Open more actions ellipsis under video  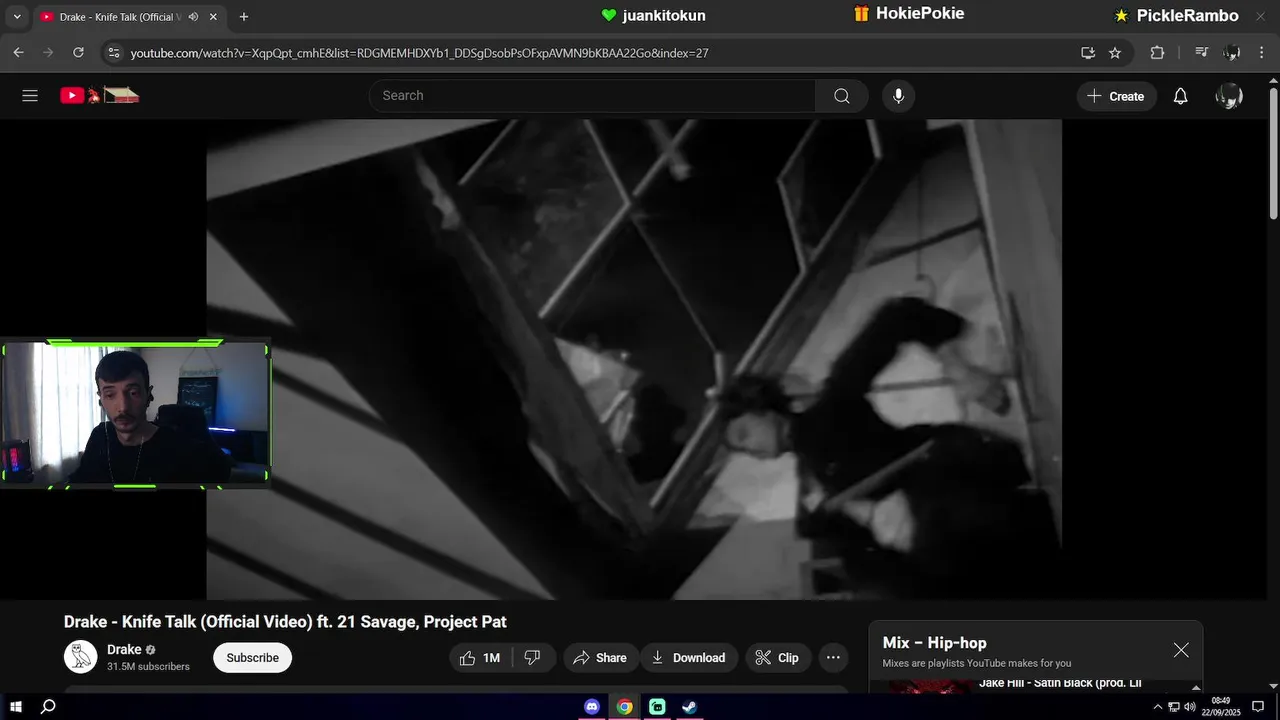[833, 657]
